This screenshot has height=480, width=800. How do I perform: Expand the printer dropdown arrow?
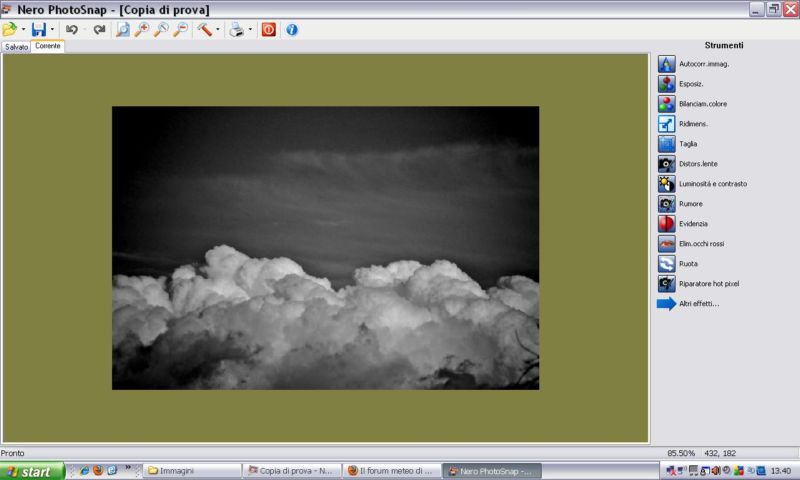(x=250, y=30)
